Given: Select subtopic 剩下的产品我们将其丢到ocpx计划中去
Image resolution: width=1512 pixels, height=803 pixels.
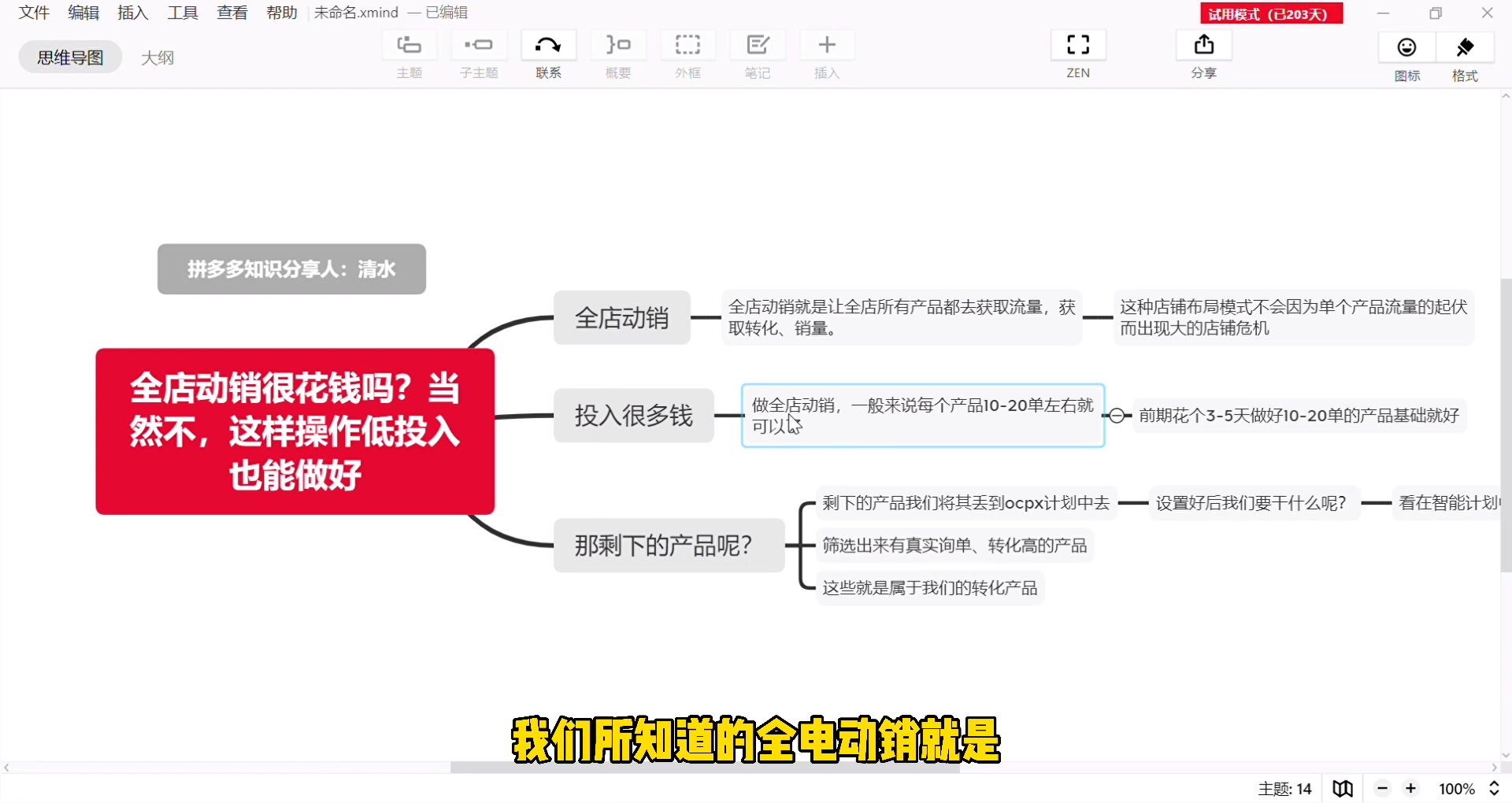Looking at the screenshot, I should pos(966,503).
